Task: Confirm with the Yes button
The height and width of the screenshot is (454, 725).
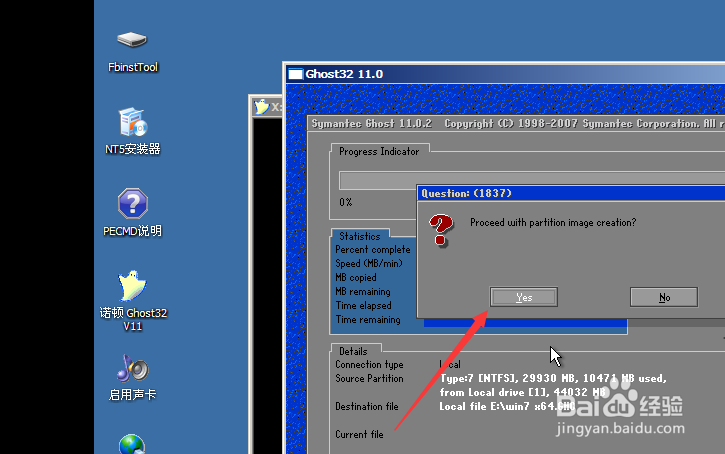Action: click(524, 297)
